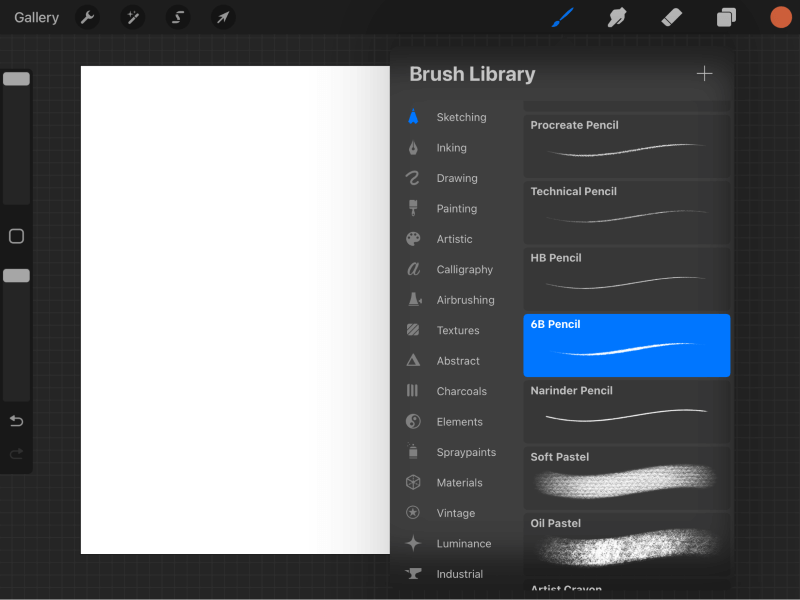Open the Actions wrench menu
The height and width of the screenshot is (600, 800).
pyautogui.click(x=87, y=17)
